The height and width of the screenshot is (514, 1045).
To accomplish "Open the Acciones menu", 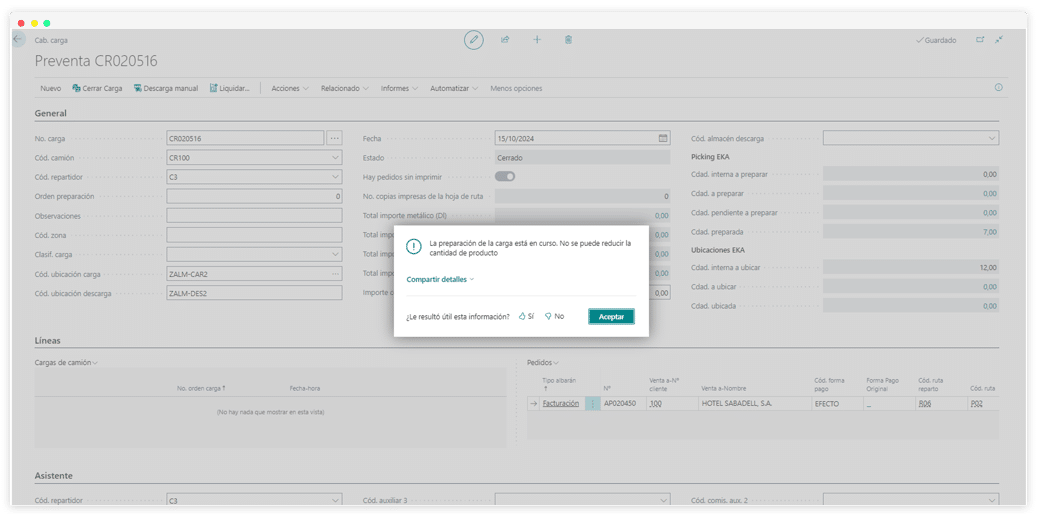I will (290, 88).
